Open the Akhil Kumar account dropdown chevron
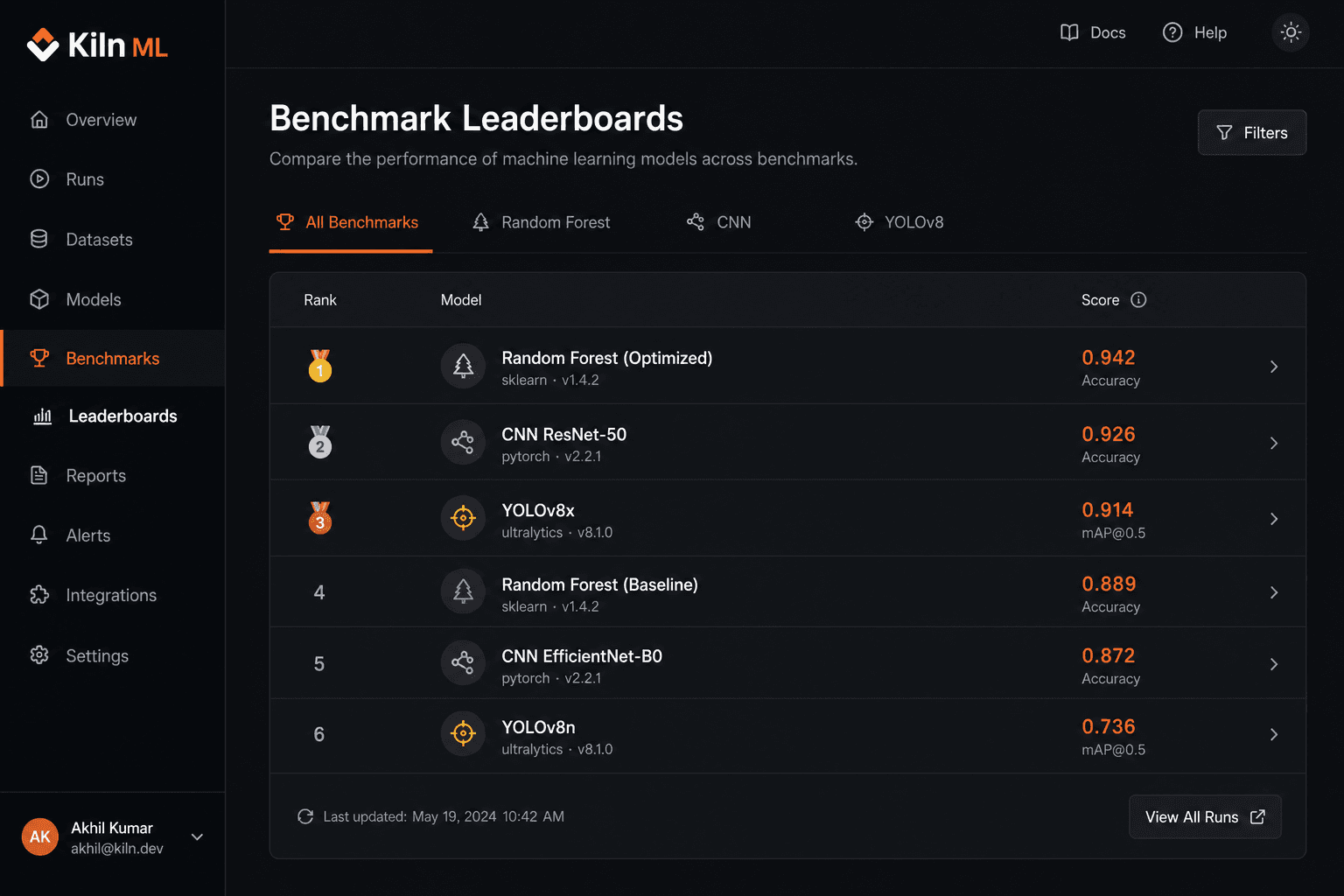The width and height of the screenshot is (1344, 896). 198,837
